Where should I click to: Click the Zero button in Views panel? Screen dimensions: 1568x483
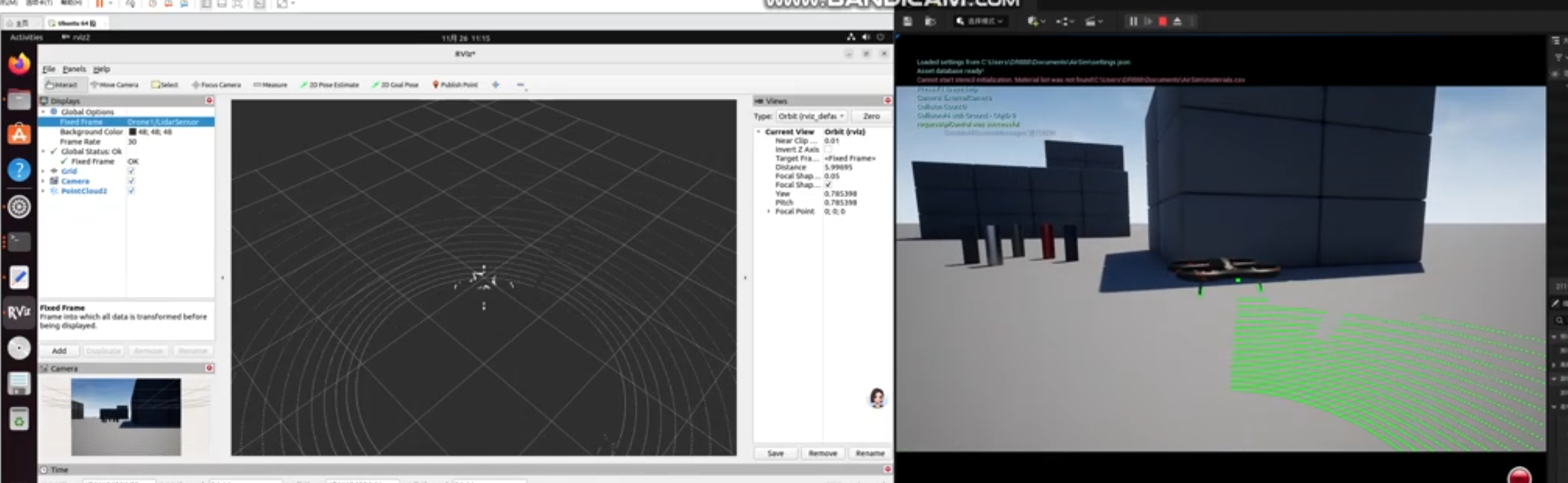tap(871, 116)
